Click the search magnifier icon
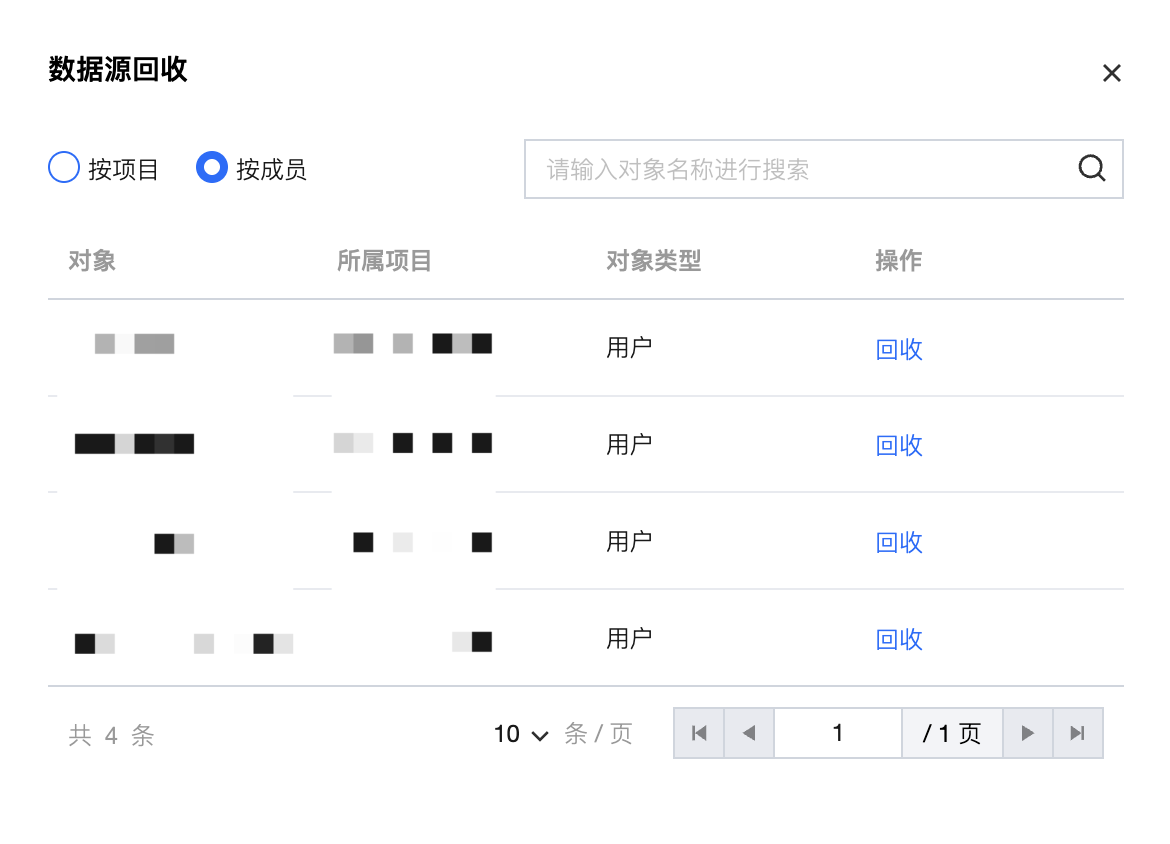Image resolution: width=1170 pixels, height=844 pixels. [x=1092, y=169]
